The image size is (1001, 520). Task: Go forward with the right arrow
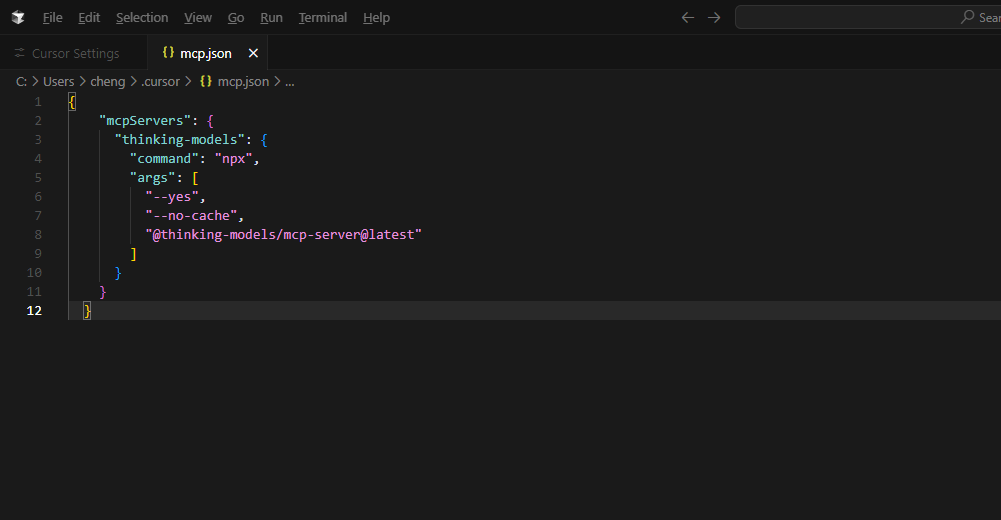coord(714,18)
